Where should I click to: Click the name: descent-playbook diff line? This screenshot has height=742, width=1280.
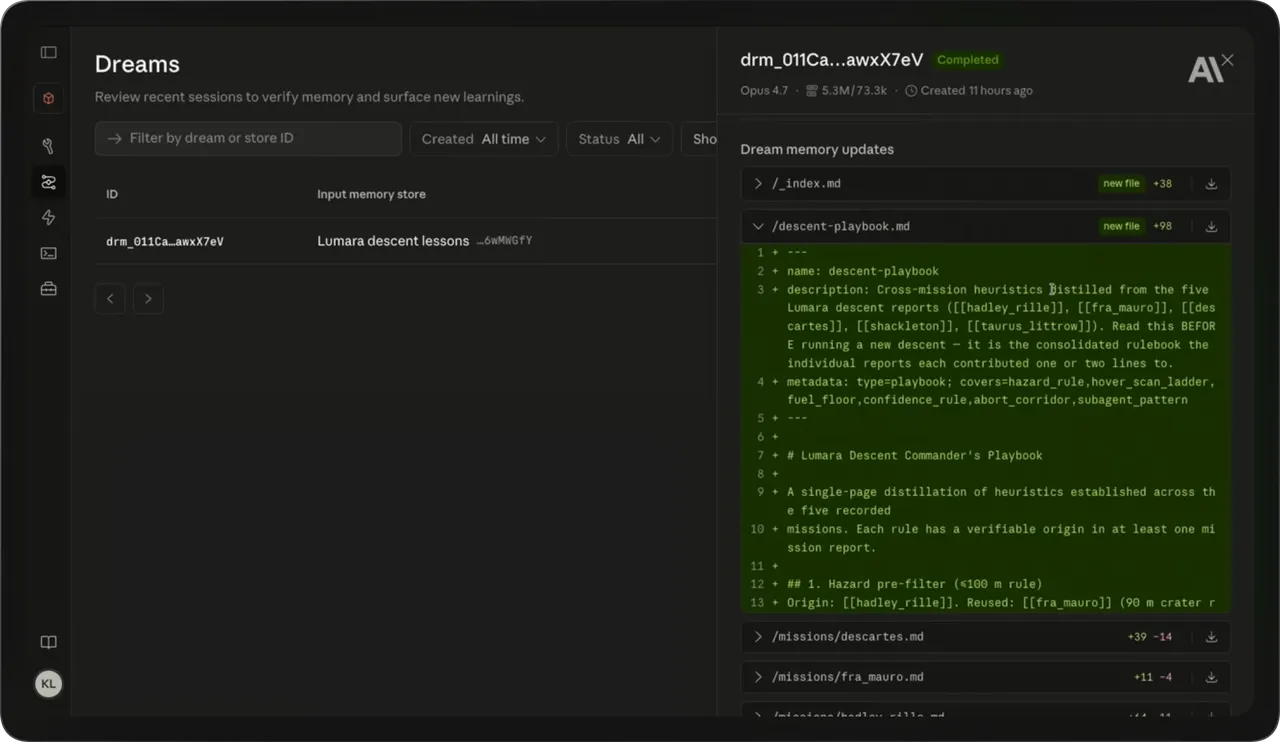[x=863, y=271]
